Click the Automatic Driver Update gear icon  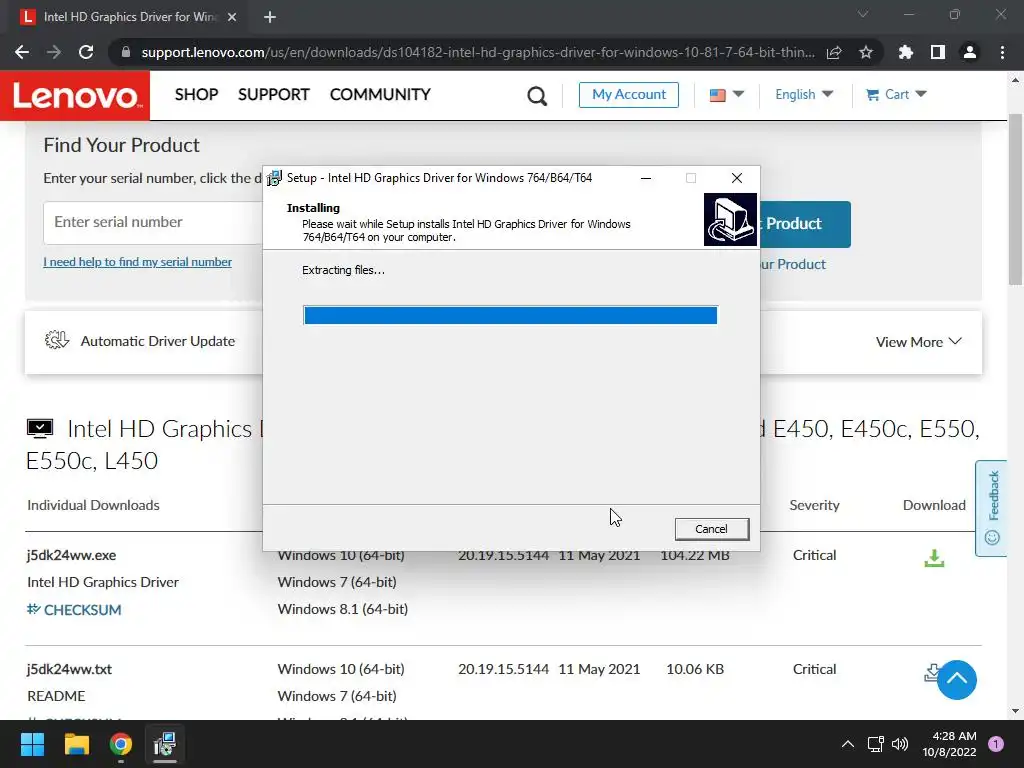pos(57,340)
